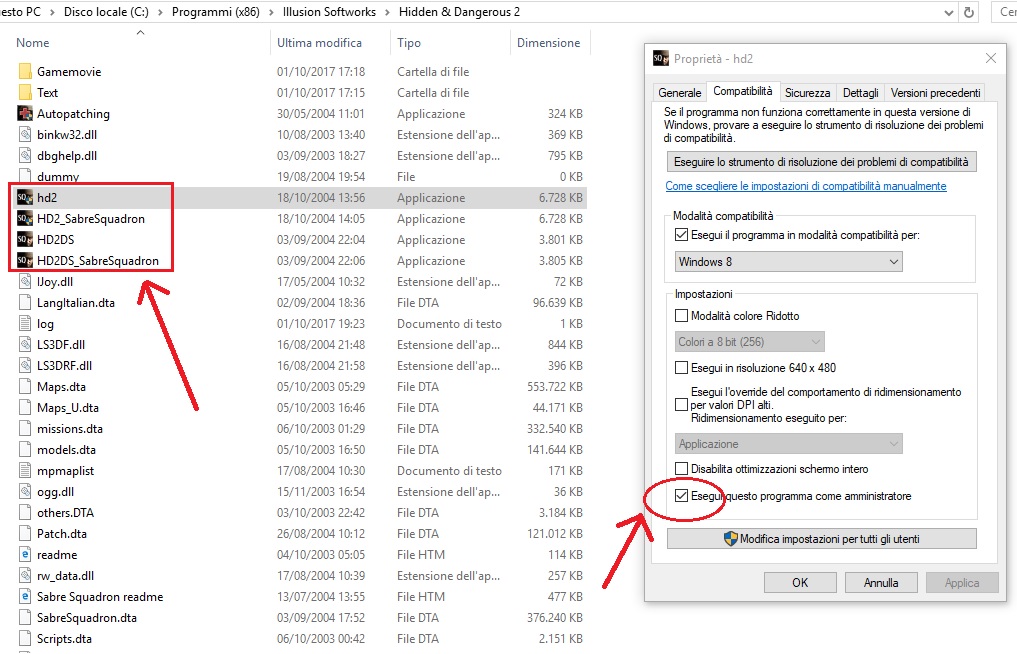Enable 'Modalità colore Ridotto' checkbox

tap(682, 316)
